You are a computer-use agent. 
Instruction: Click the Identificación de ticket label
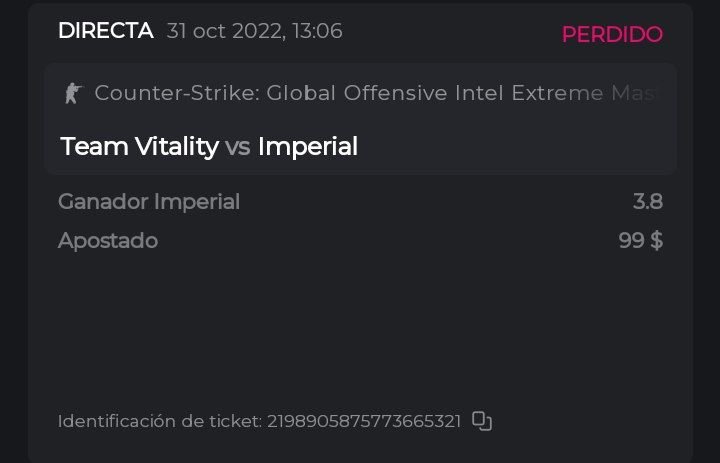coord(159,421)
